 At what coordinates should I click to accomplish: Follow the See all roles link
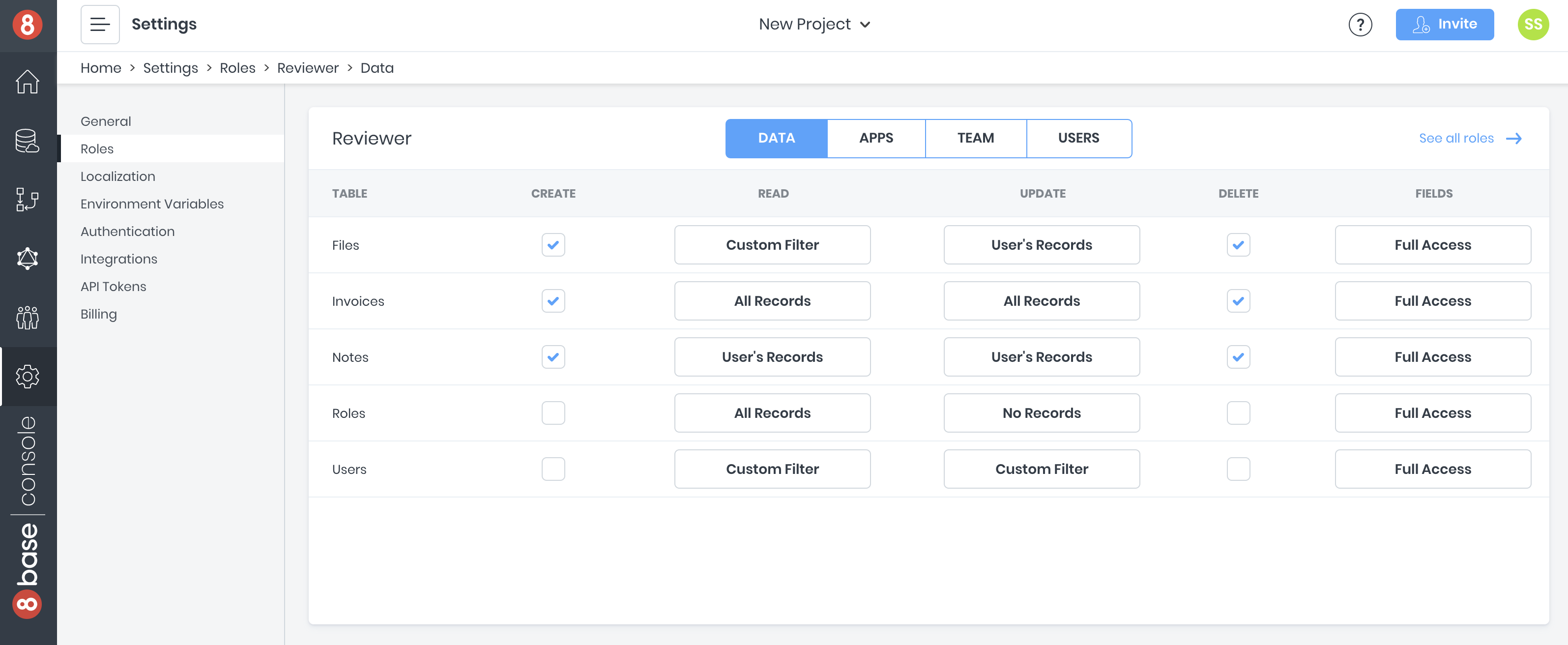point(1469,138)
